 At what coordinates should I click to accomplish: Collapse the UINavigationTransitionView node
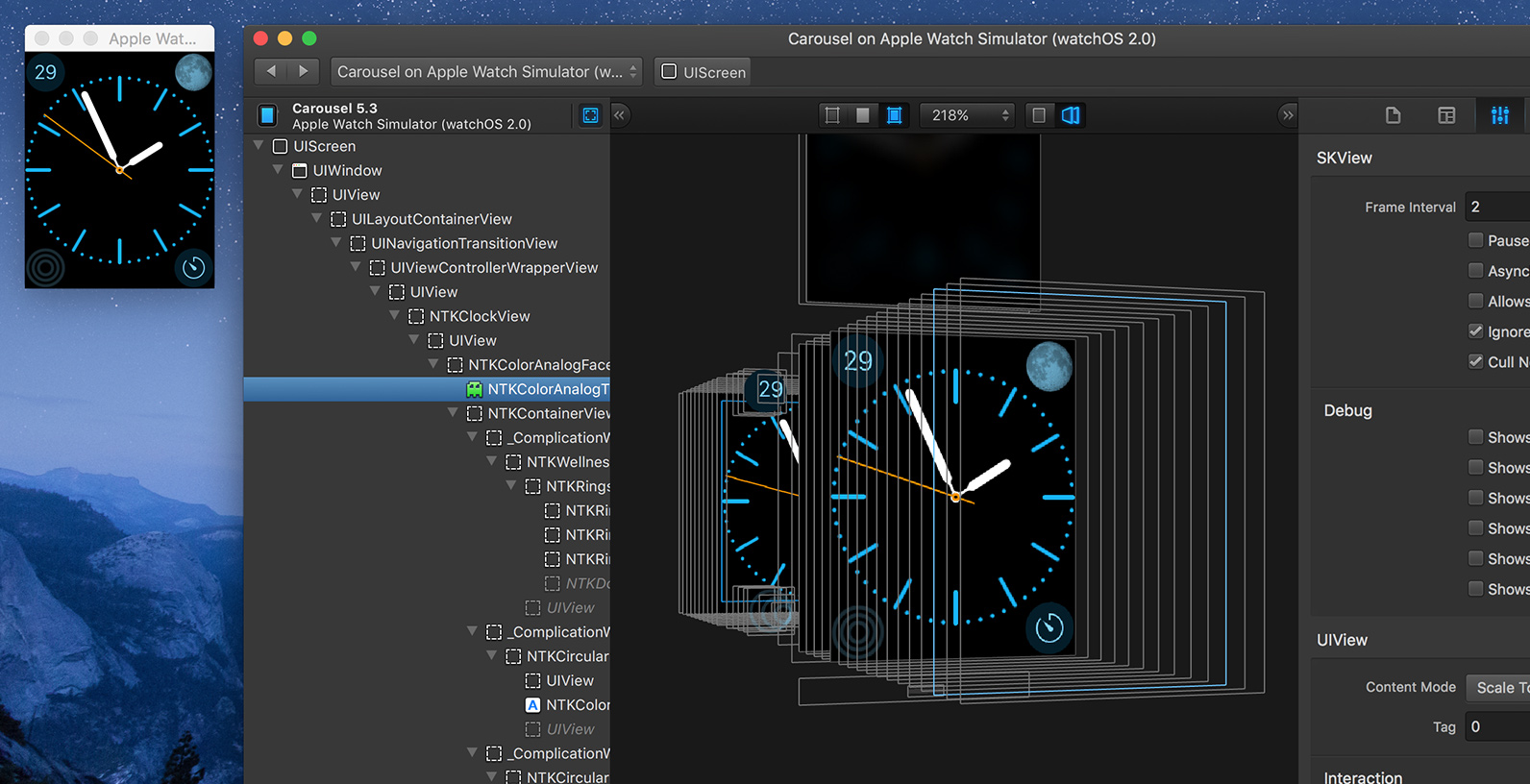tap(336, 243)
